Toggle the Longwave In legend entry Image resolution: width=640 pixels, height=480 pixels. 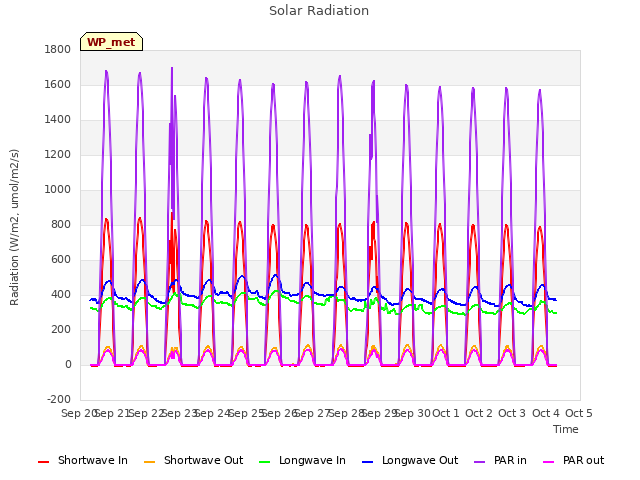(x=302, y=460)
